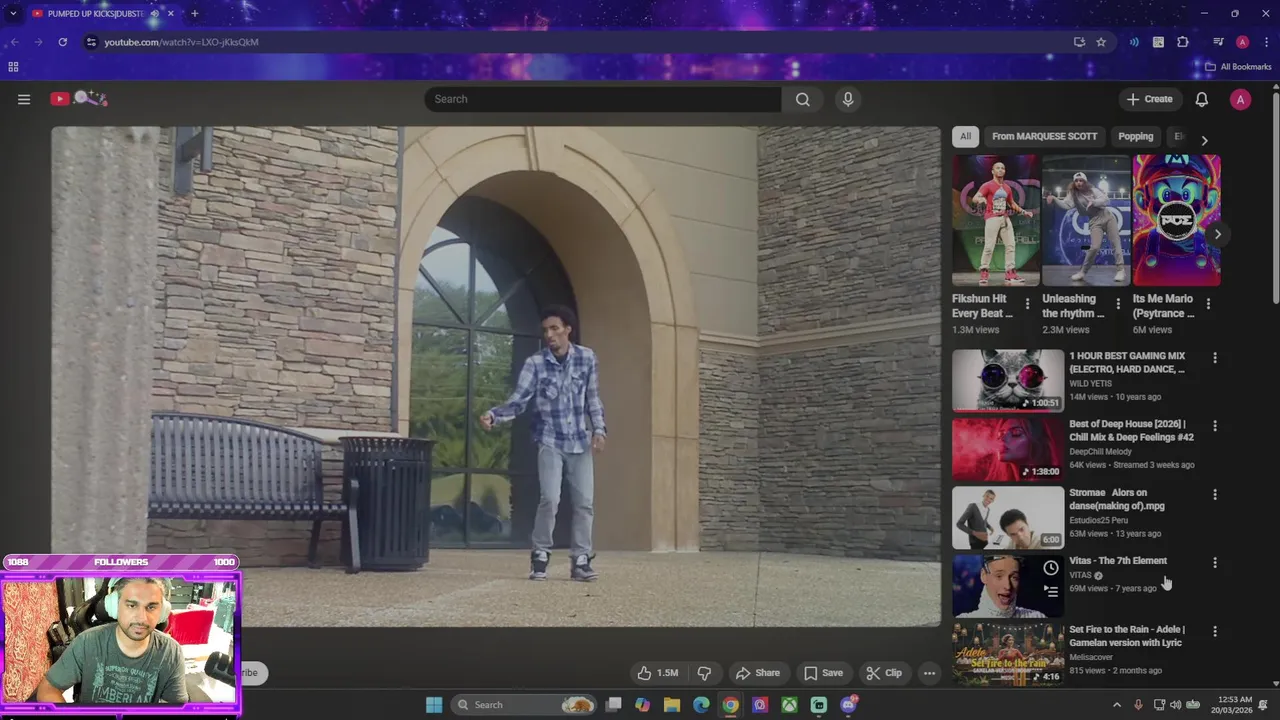Image resolution: width=1280 pixels, height=720 pixels.
Task: Open options for 1 HOUR BEST GAMING MIX
Action: 1215,358
